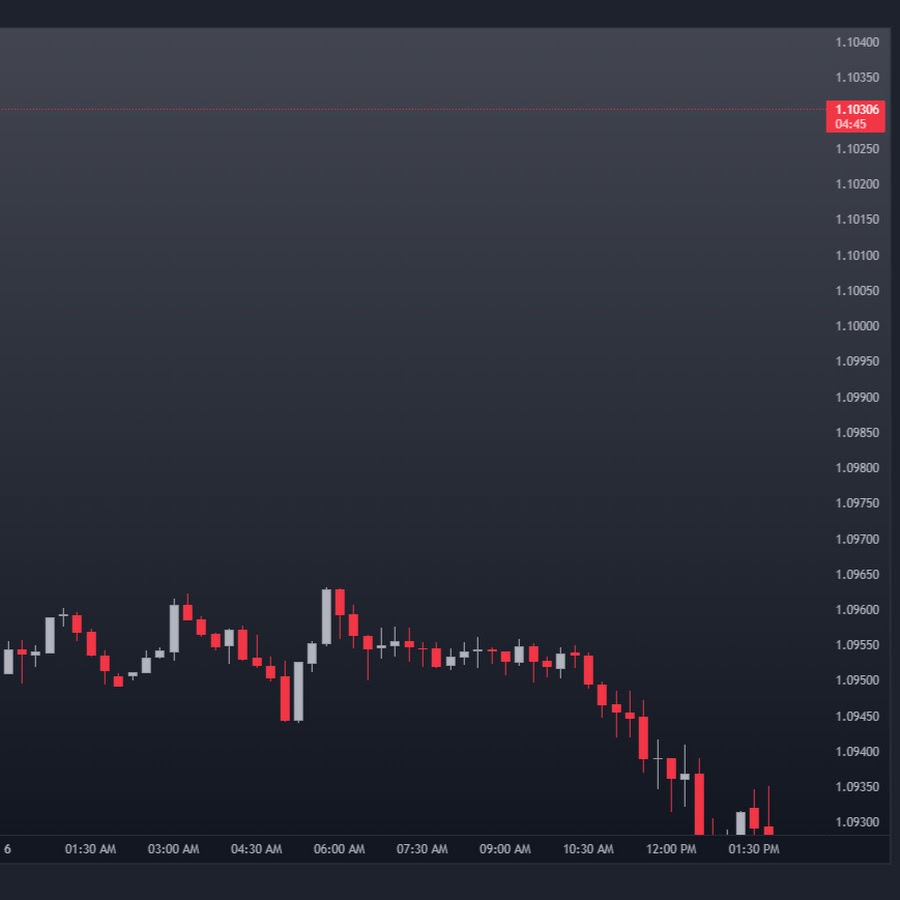Click the 1.09650 price axis label

point(857,575)
